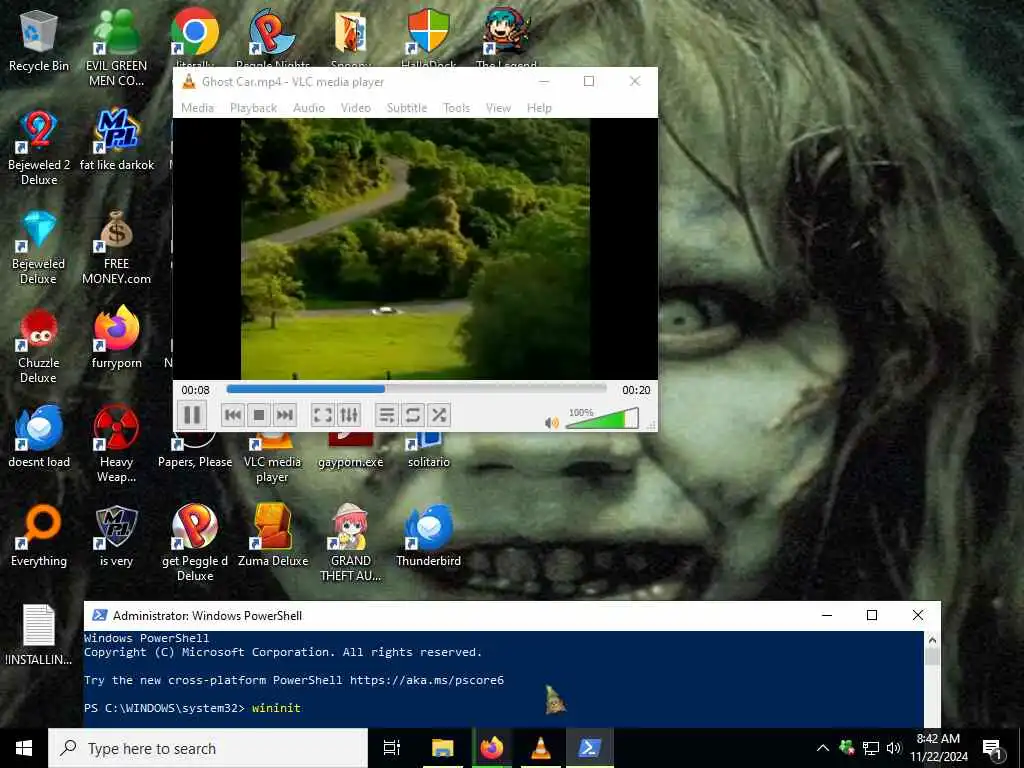Viewport: 1024px width, 768px height.
Task: Stop playback in VLC
Action: pos(259,415)
